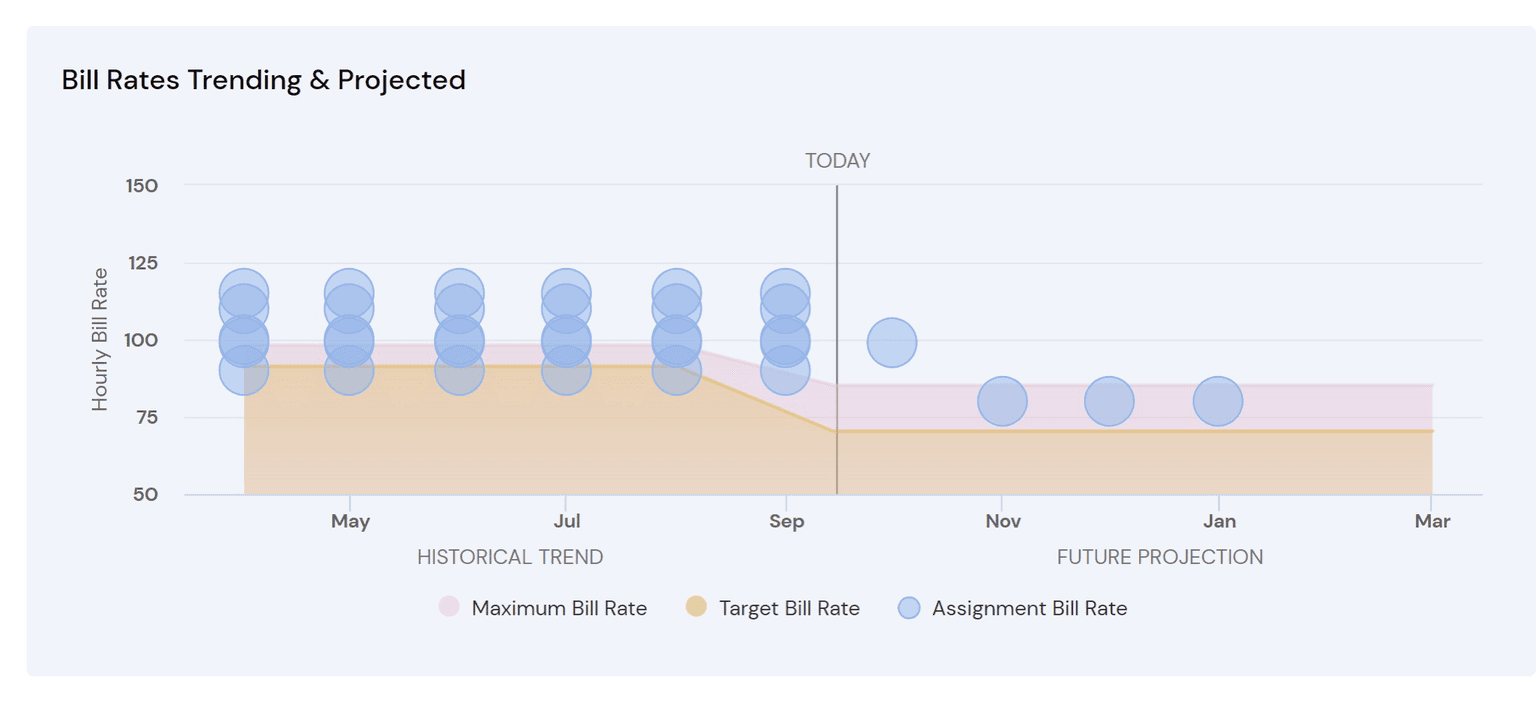Click the FUTURE PROJECTION label
The image size is (1536, 703).
(1160, 557)
